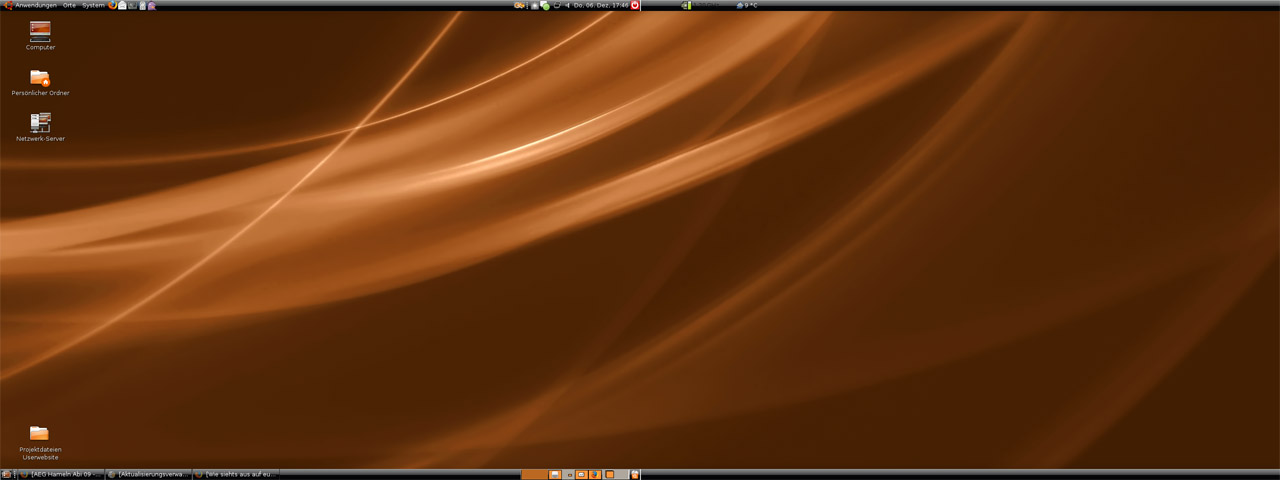Launch Firefox from the top panel
The height and width of the screenshot is (480, 1280).
click(x=113, y=5)
